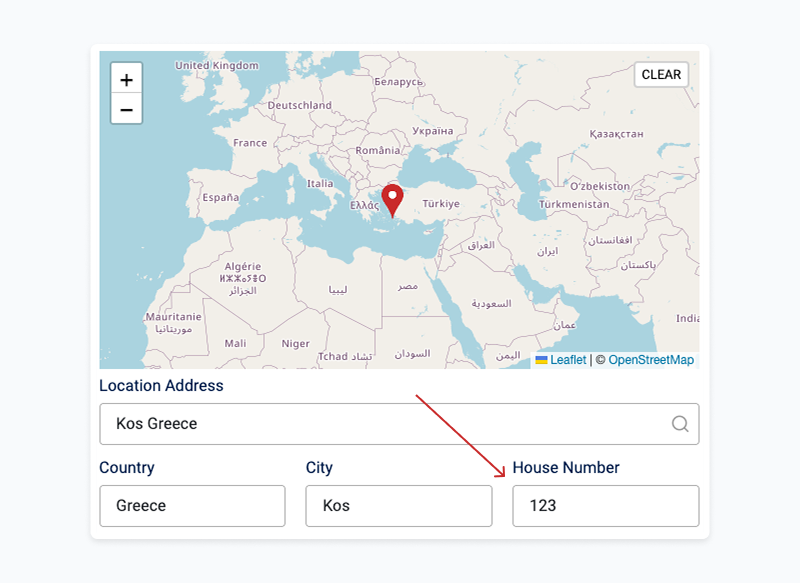Click the City field containing Kos
The width and height of the screenshot is (800, 583).
(398, 506)
